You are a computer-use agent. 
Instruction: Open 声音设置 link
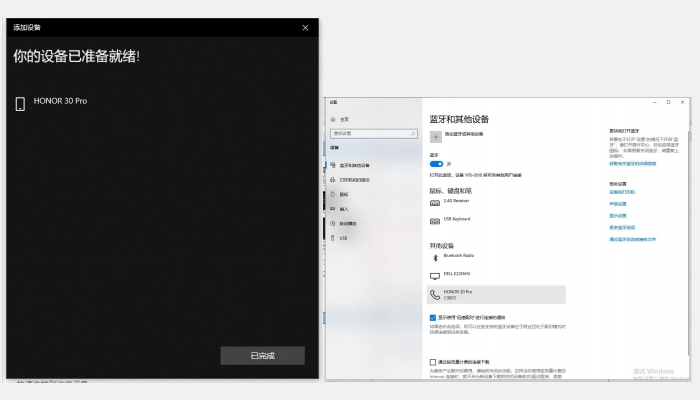[x=618, y=204]
